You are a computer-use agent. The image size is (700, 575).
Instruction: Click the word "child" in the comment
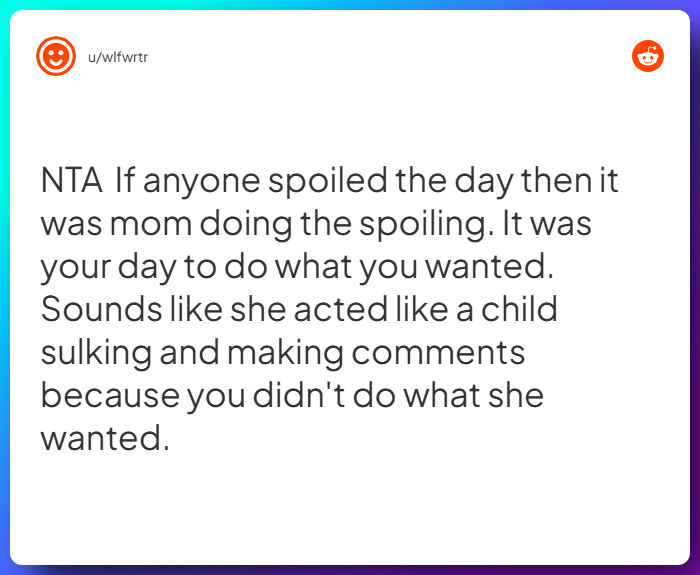click(519, 309)
